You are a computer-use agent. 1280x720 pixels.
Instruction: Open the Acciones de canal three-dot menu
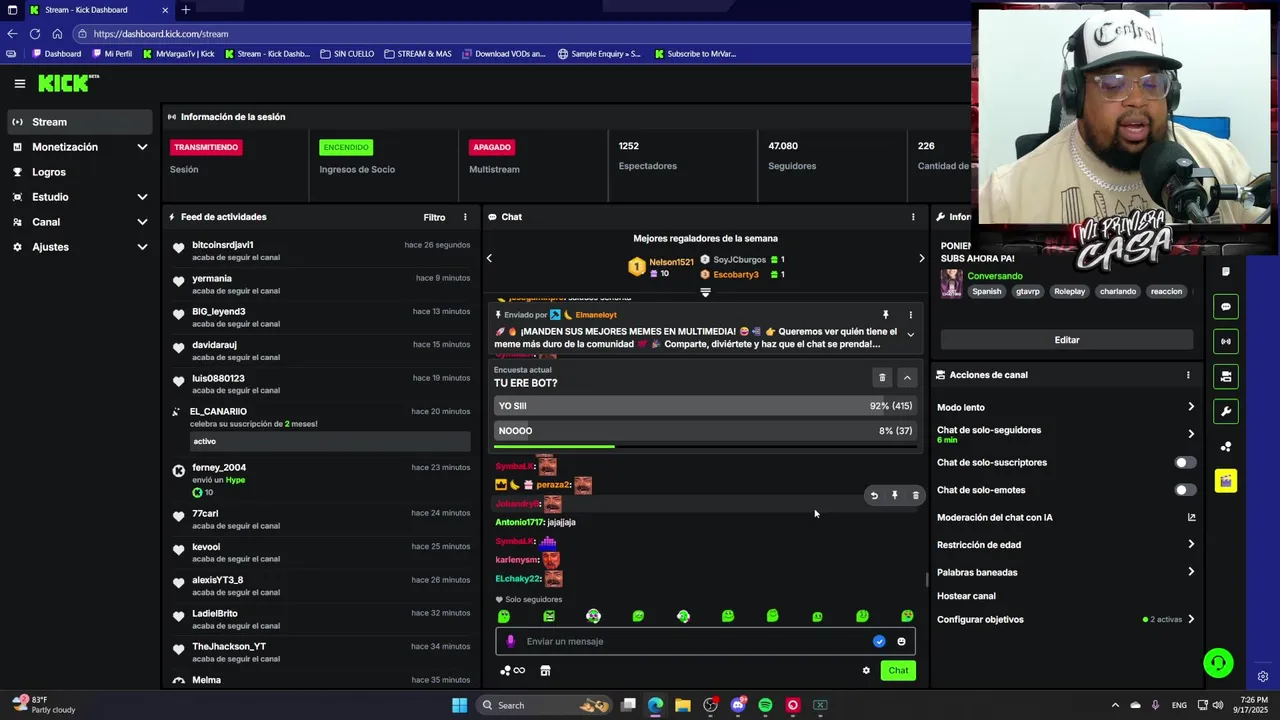[1188, 375]
